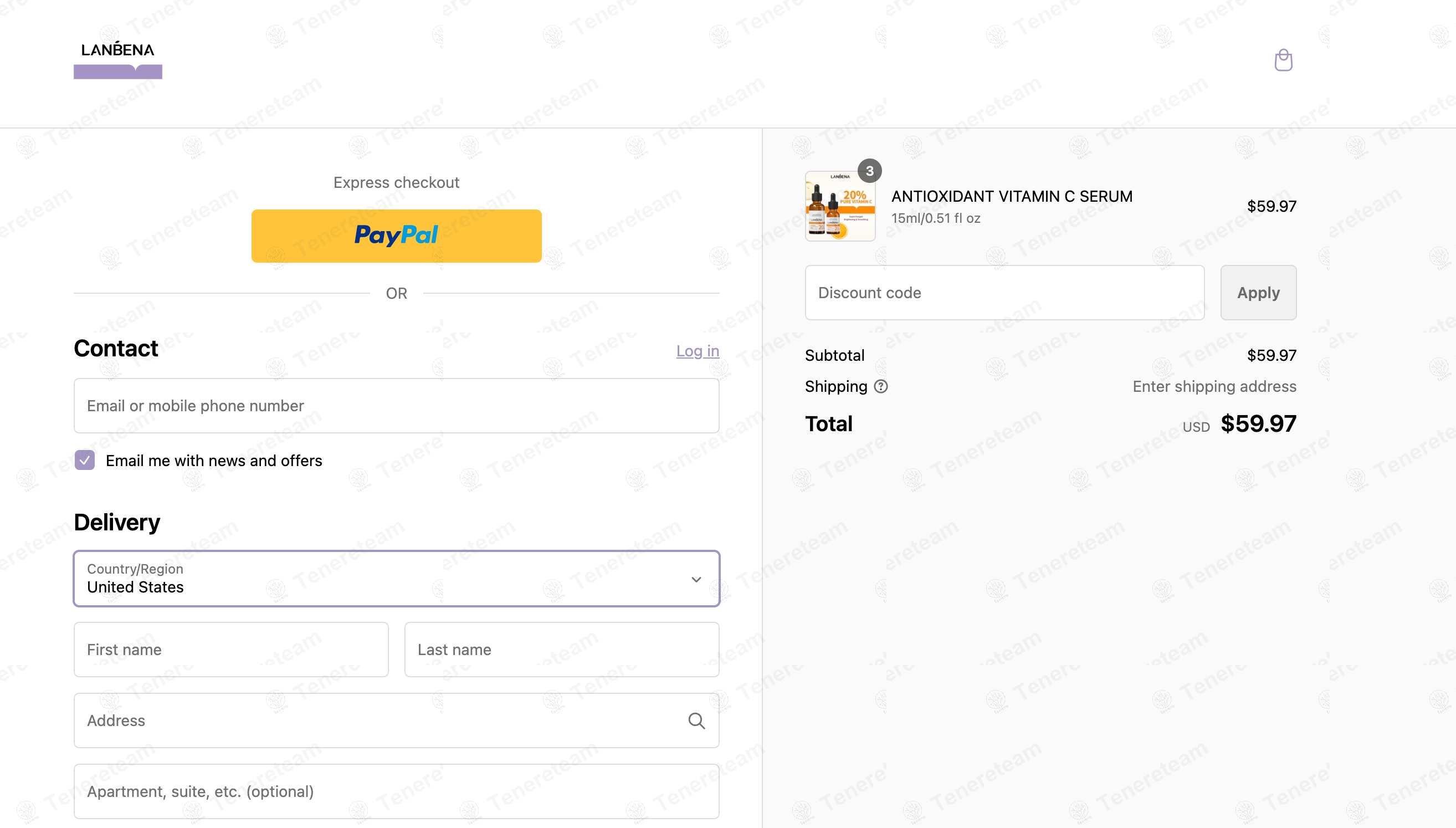
Task: Follow the Log in link
Action: [x=698, y=351]
